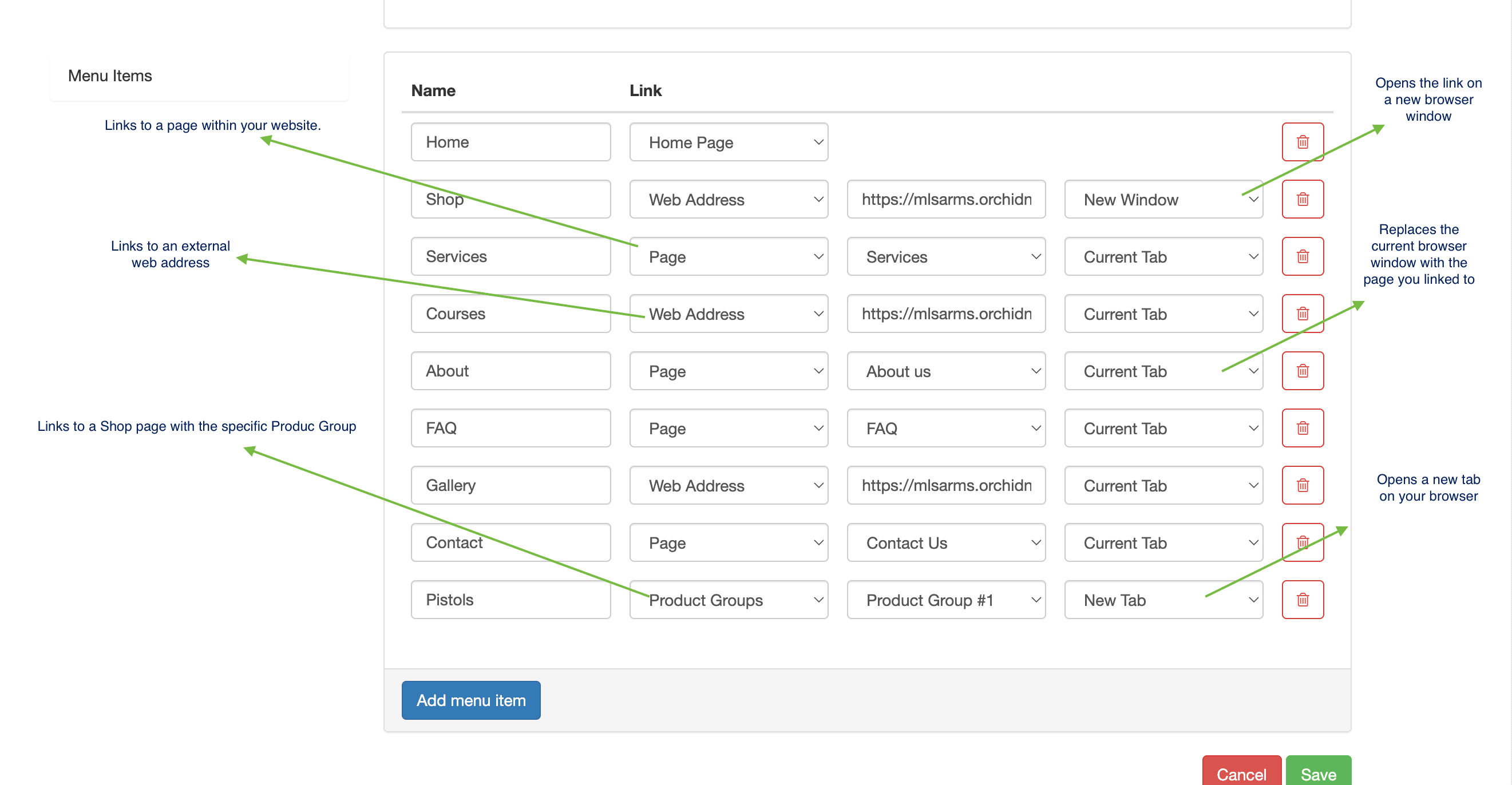This screenshot has height=785, width=1512.
Task: Remove FAQ menu item with trash icon
Action: 1302,429
